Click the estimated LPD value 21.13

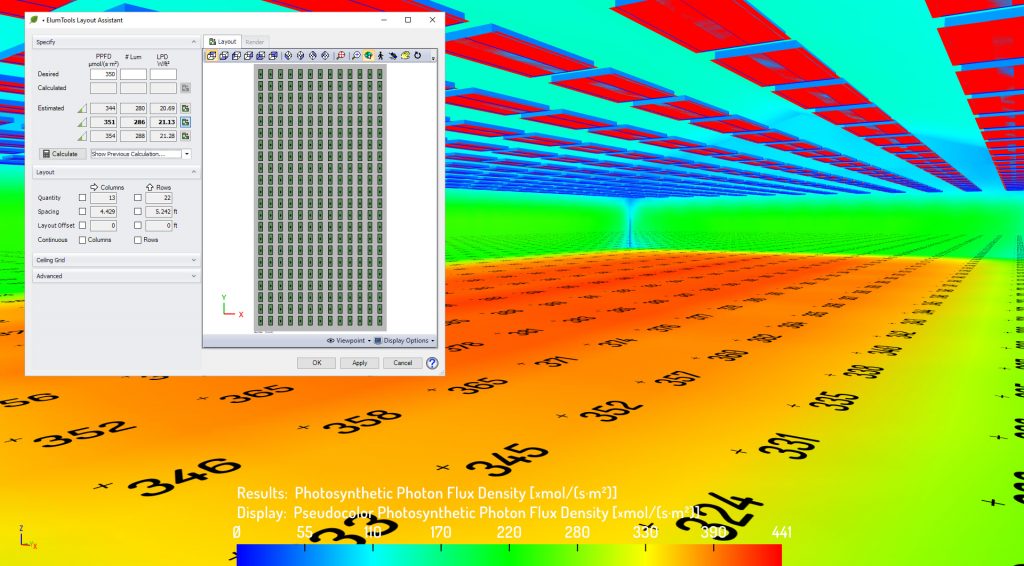(163, 122)
